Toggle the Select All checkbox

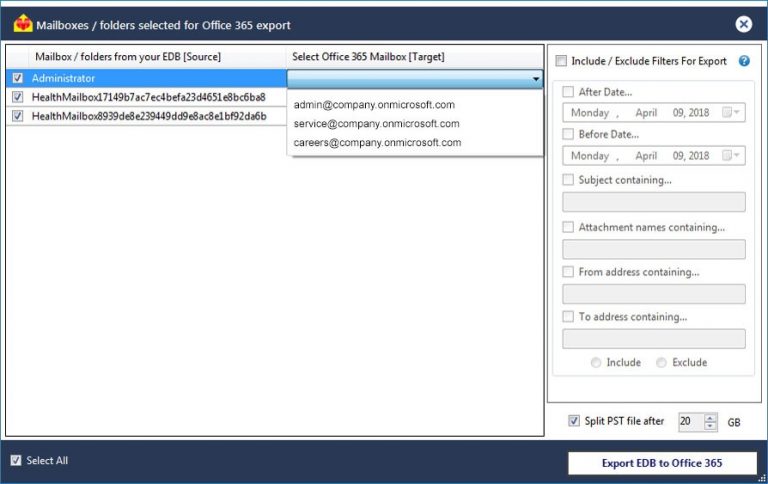pos(16,460)
